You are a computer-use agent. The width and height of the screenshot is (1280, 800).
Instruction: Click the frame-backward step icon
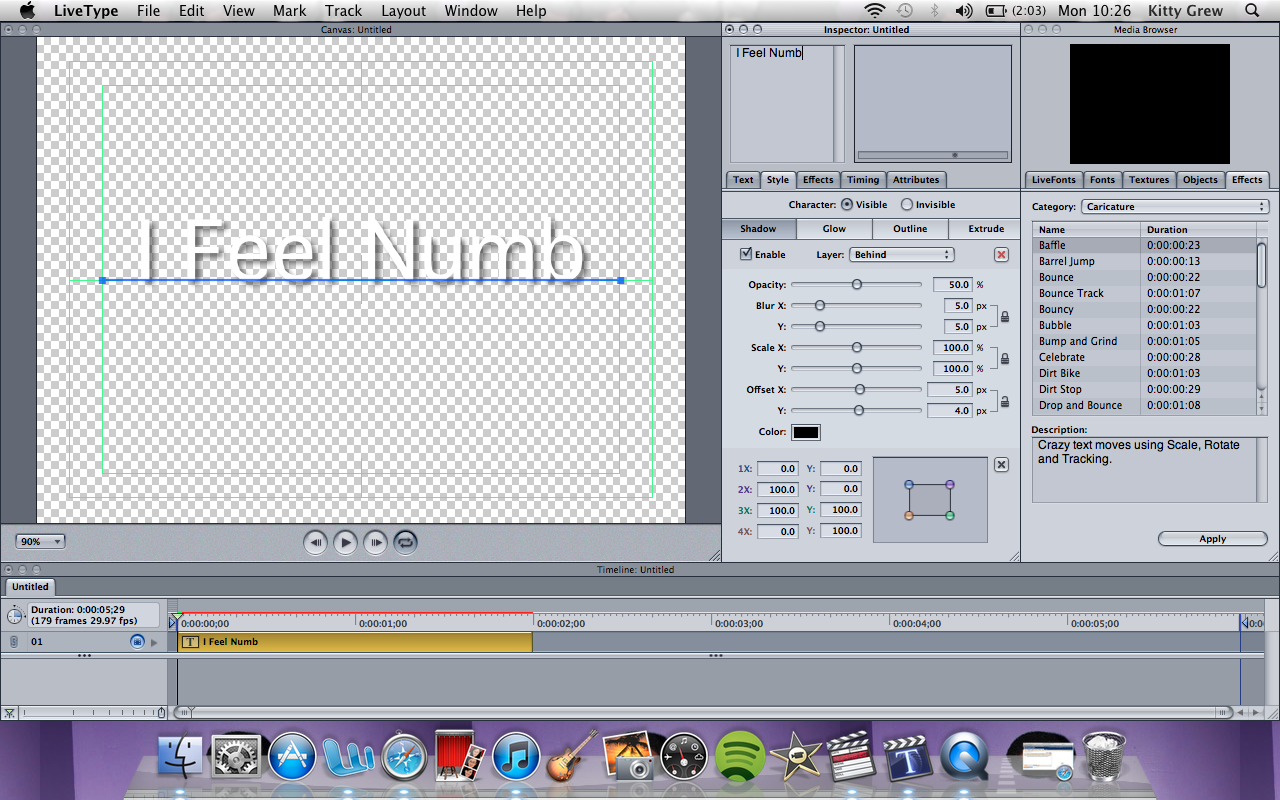315,542
